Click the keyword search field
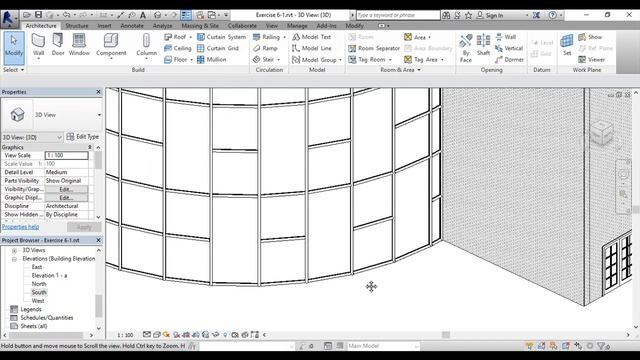The width and height of the screenshot is (640, 360). coord(398,15)
